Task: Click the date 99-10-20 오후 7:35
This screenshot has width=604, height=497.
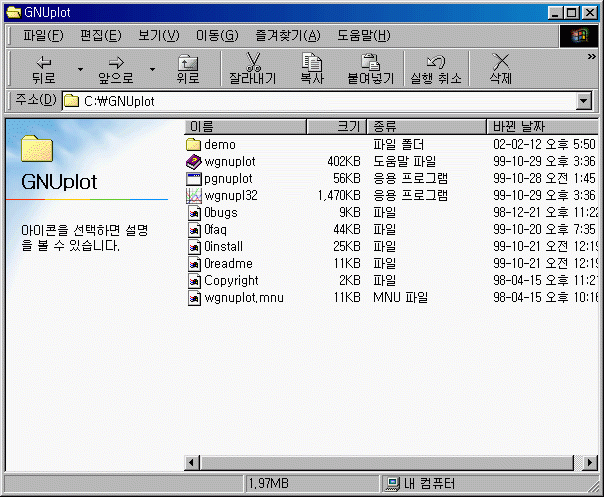Action: point(544,230)
